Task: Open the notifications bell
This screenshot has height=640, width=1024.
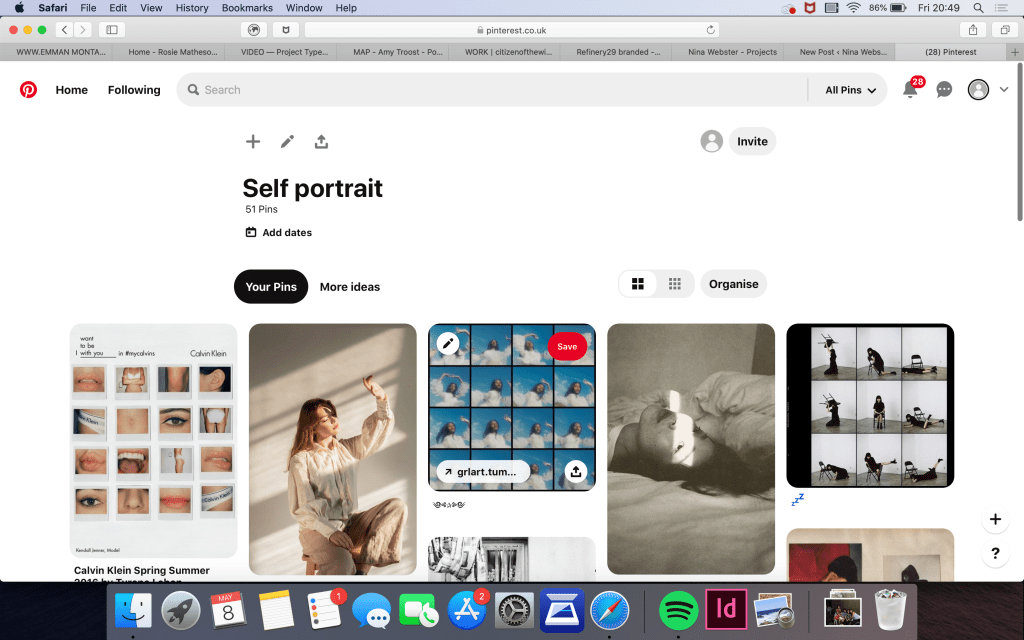Action: pyautogui.click(x=909, y=90)
